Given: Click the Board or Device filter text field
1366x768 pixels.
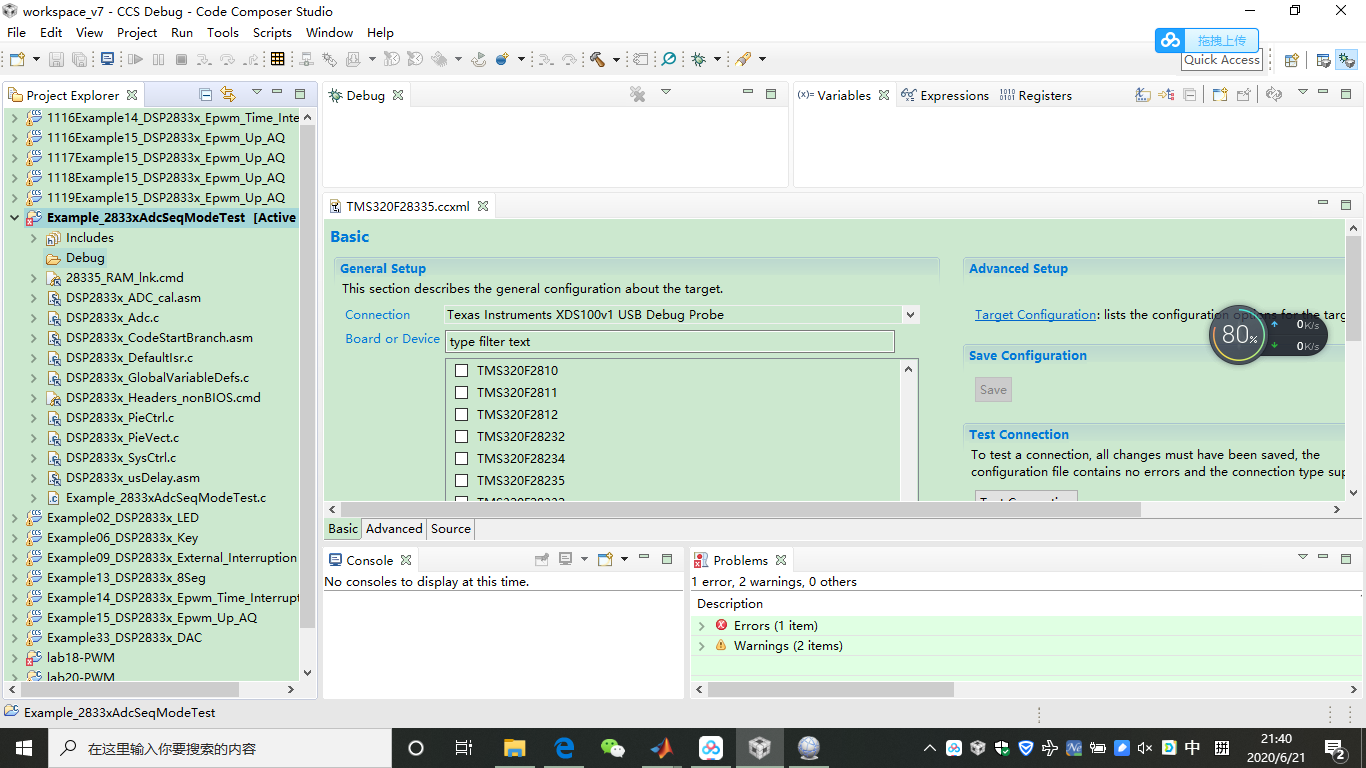Looking at the screenshot, I should click(x=670, y=341).
